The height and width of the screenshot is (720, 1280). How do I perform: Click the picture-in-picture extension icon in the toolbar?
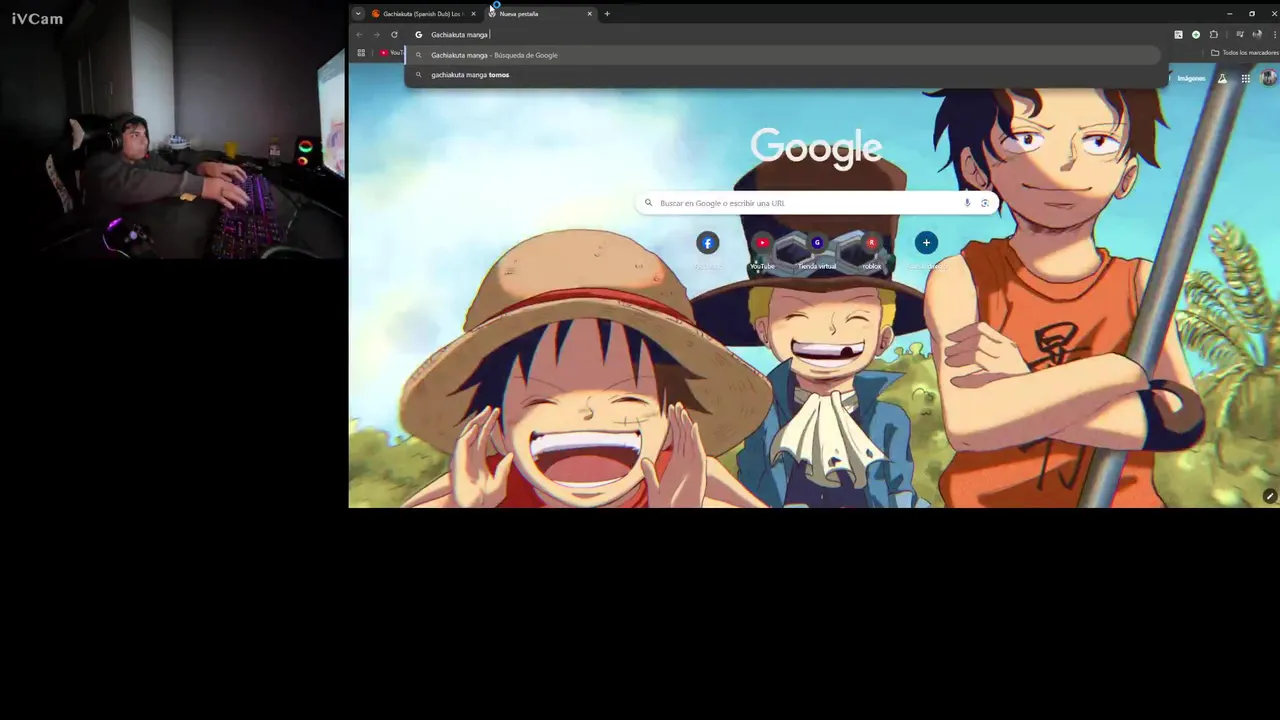pos(1178,35)
